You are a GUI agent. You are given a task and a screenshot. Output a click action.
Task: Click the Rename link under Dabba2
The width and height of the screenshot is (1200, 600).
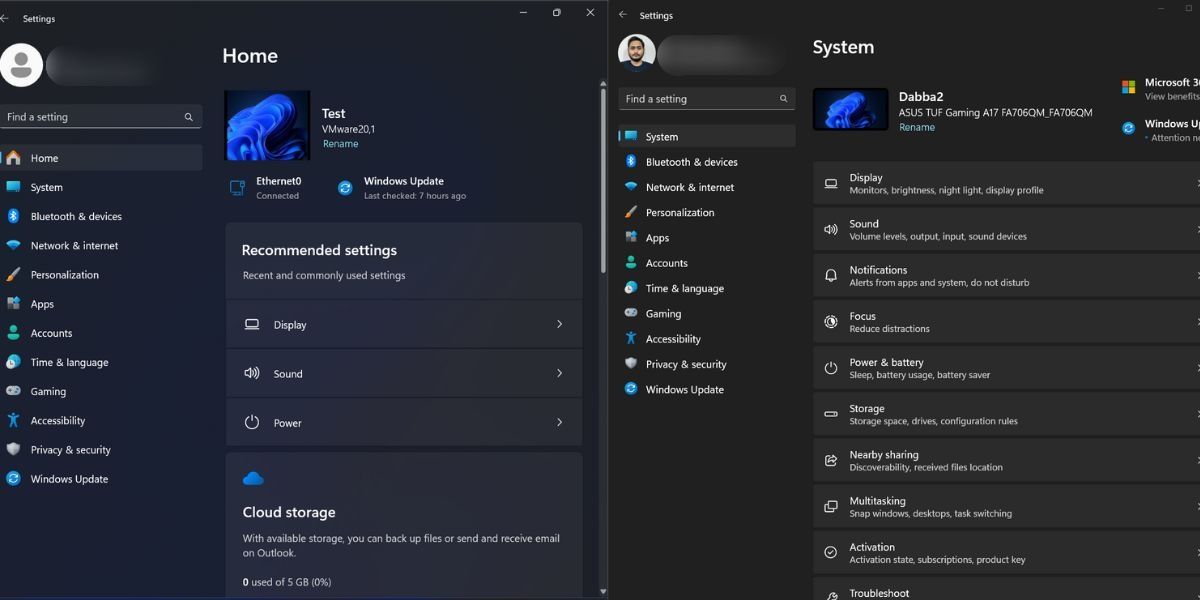(x=917, y=127)
